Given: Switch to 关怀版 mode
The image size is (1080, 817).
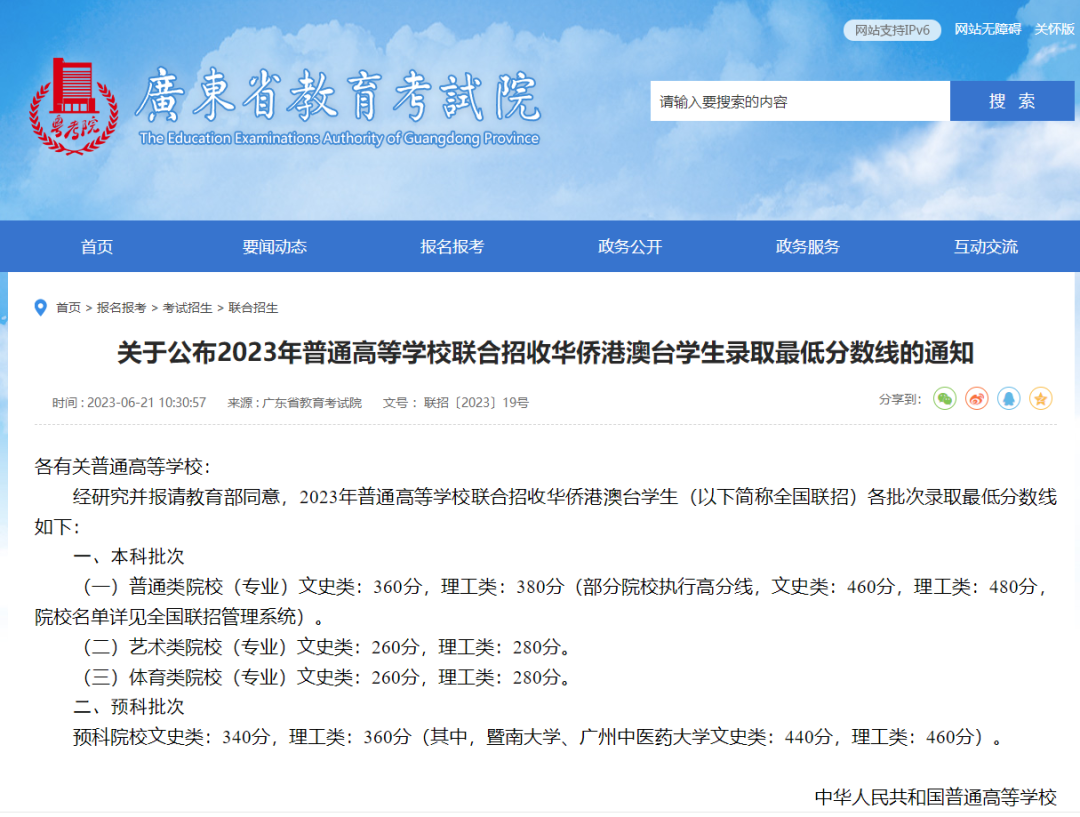Looking at the screenshot, I should coord(1055,30).
